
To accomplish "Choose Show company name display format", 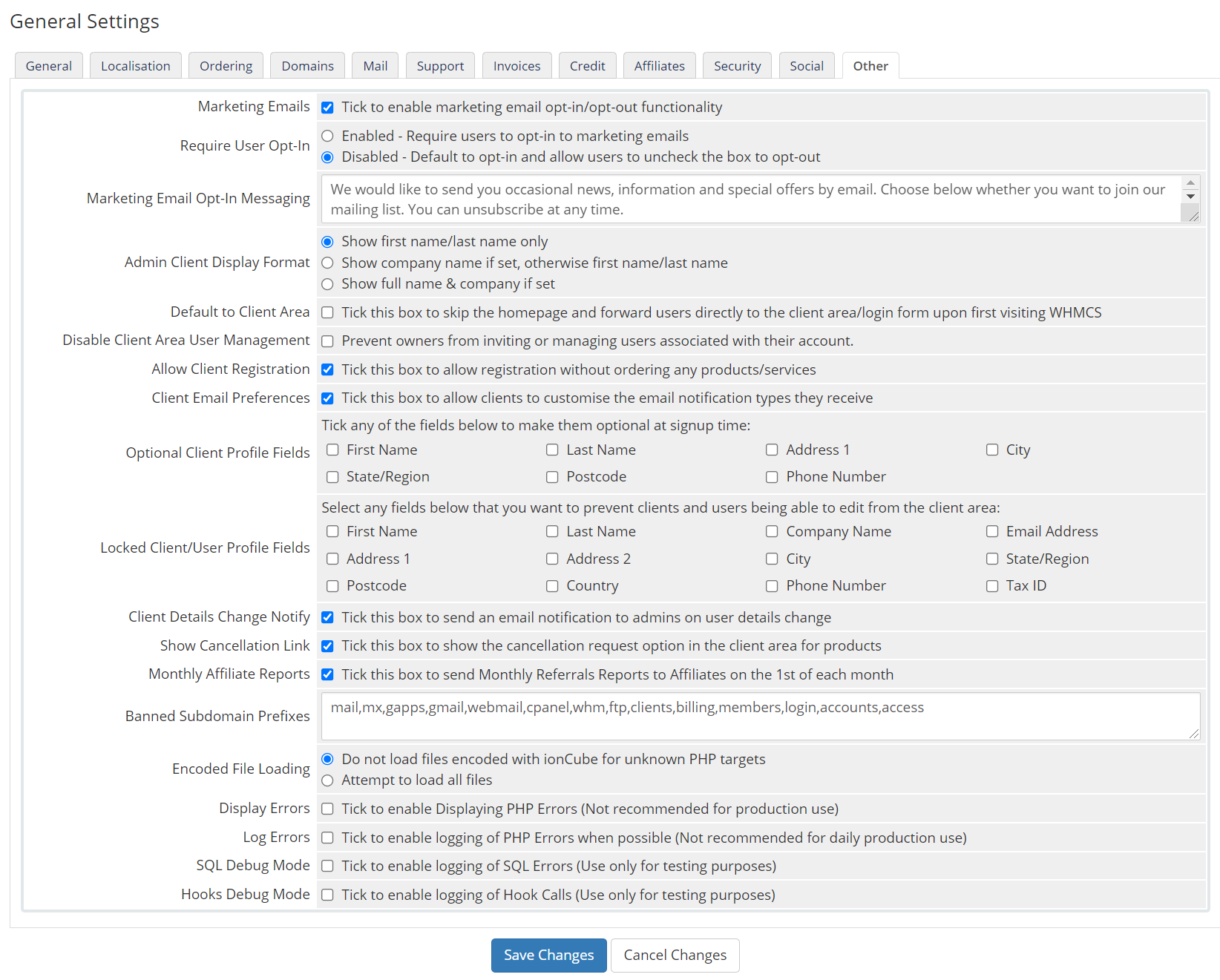I will (x=327, y=263).
